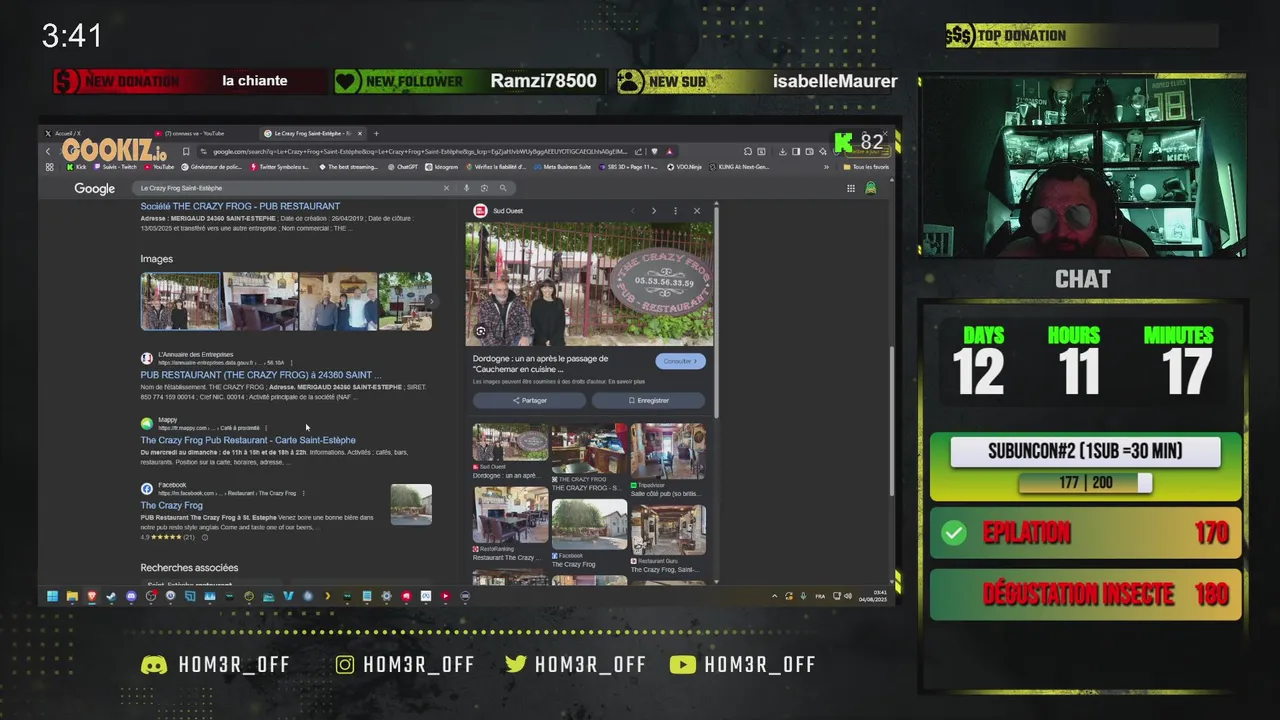
Task: Open browser downloads icon
Action: tap(783, 152)
